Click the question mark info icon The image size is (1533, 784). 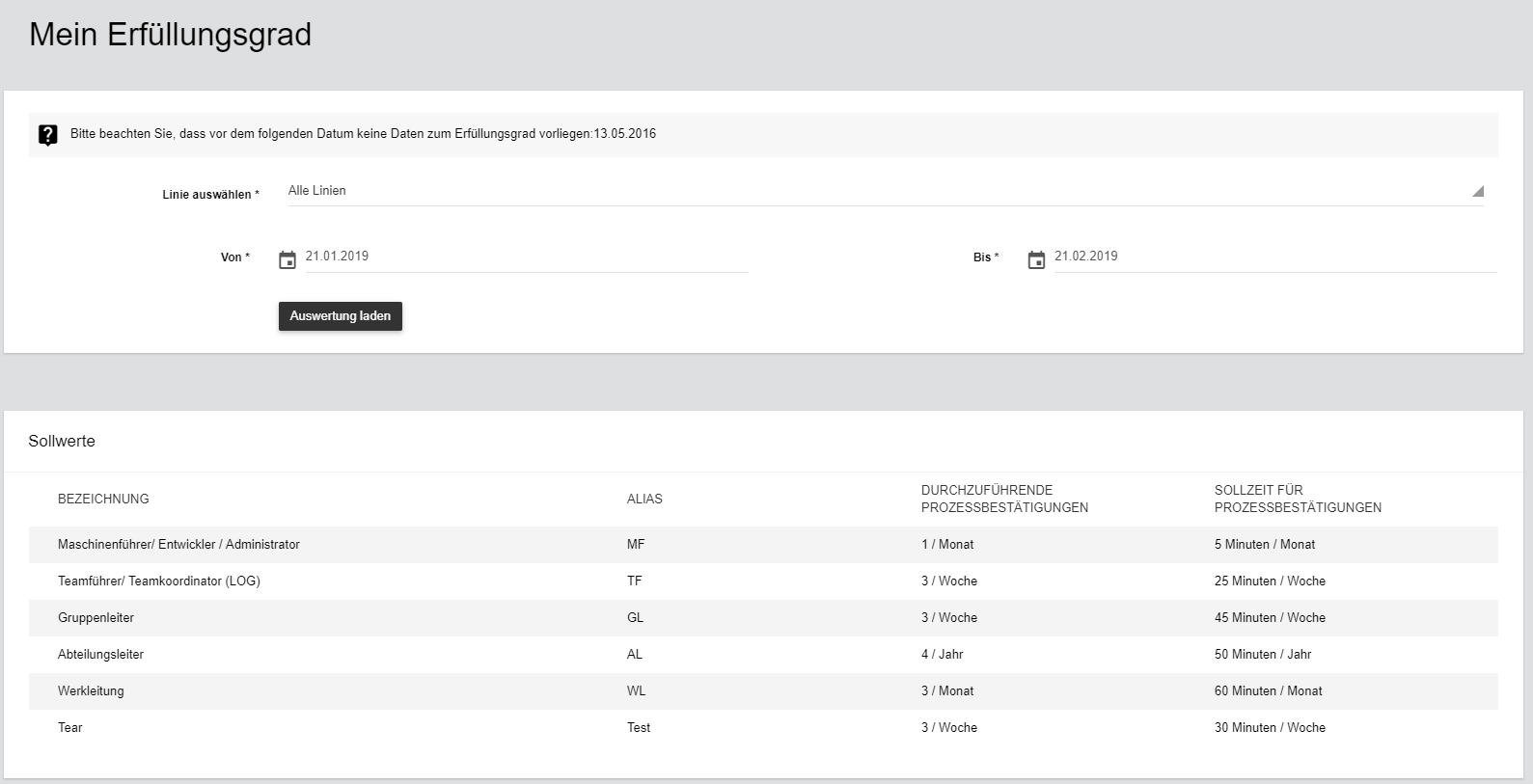click(47, 135)
